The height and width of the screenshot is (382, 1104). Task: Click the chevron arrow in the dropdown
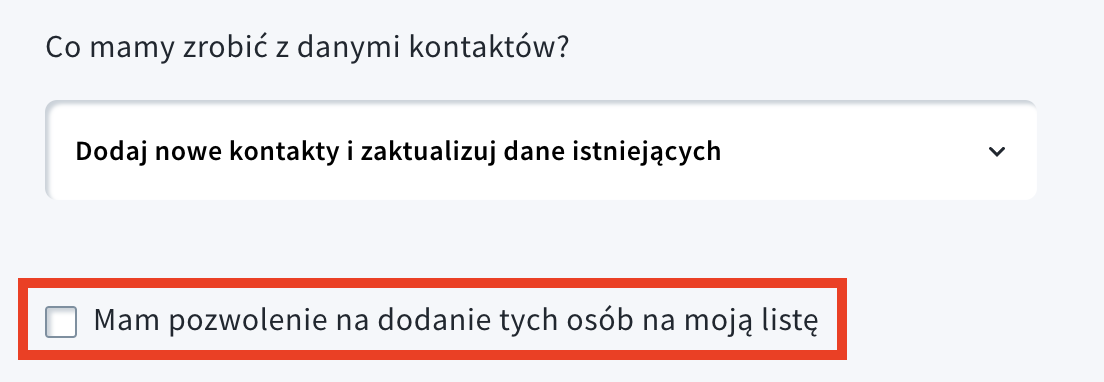996,151
